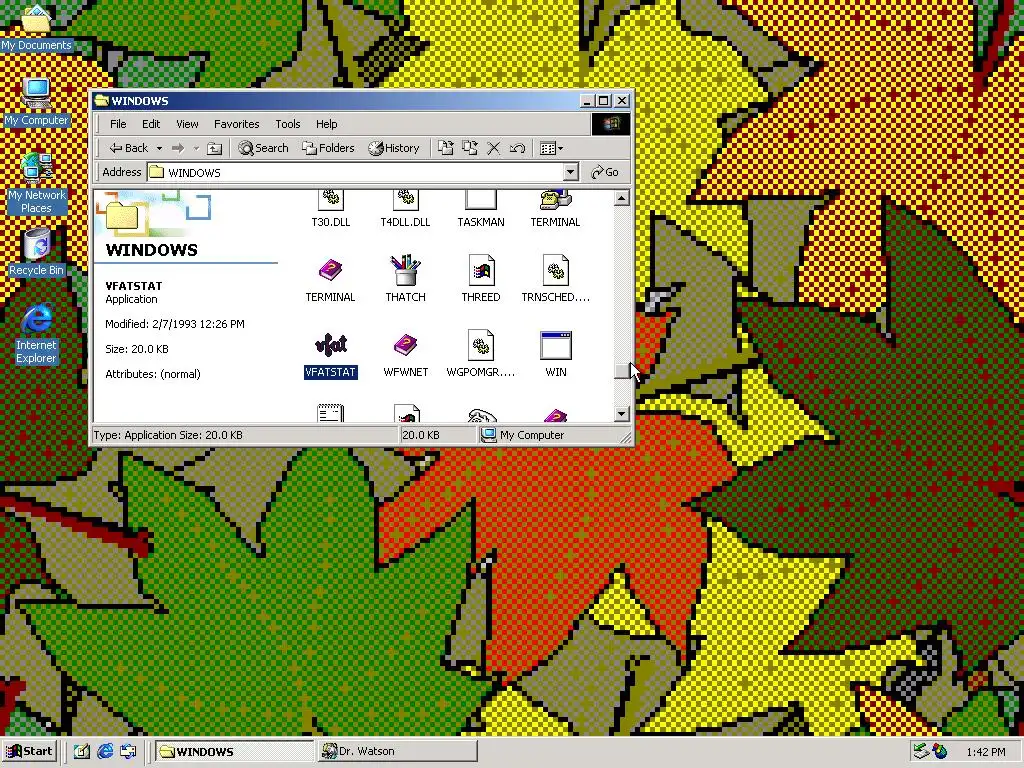
Task: Open the History pane button
Action: coord(394,148)
